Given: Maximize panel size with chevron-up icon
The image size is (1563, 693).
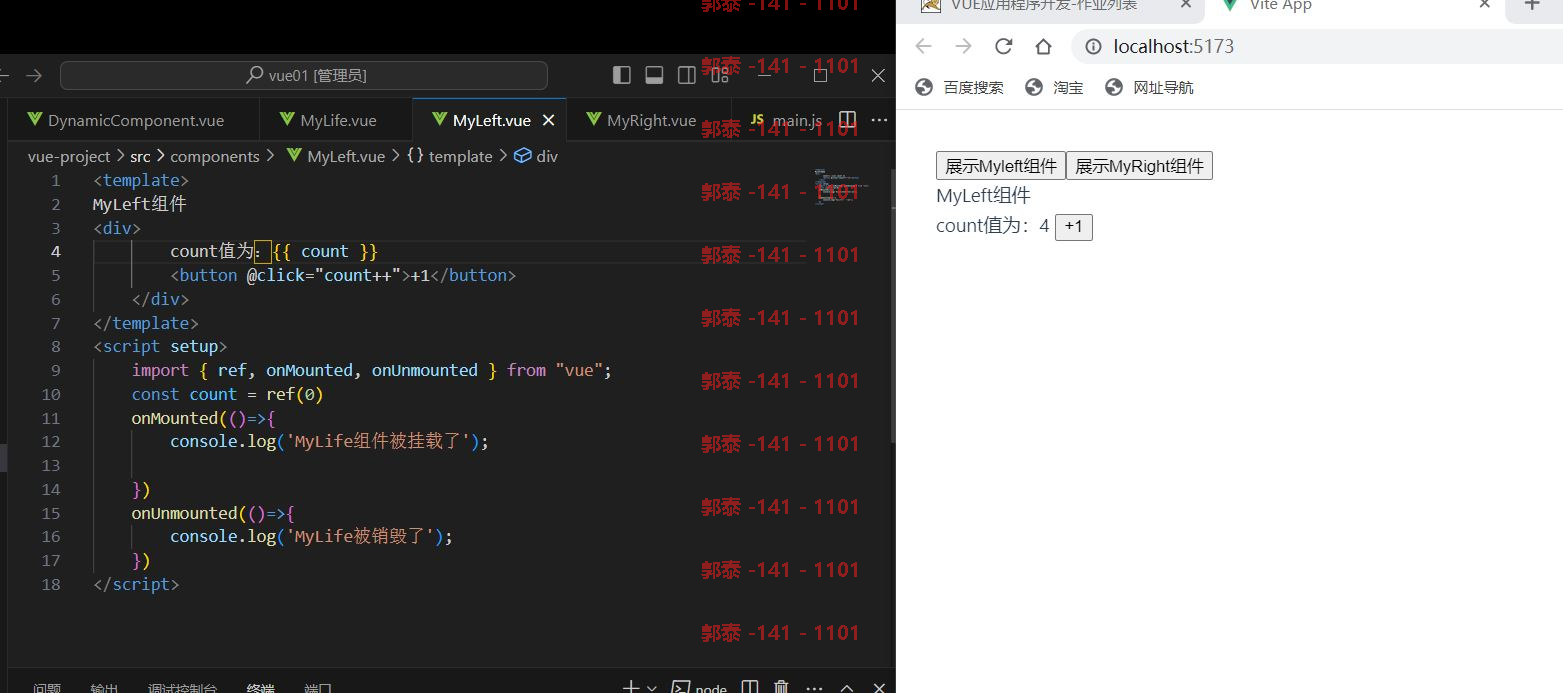Looking at the screenshot, I should [847, 688].
